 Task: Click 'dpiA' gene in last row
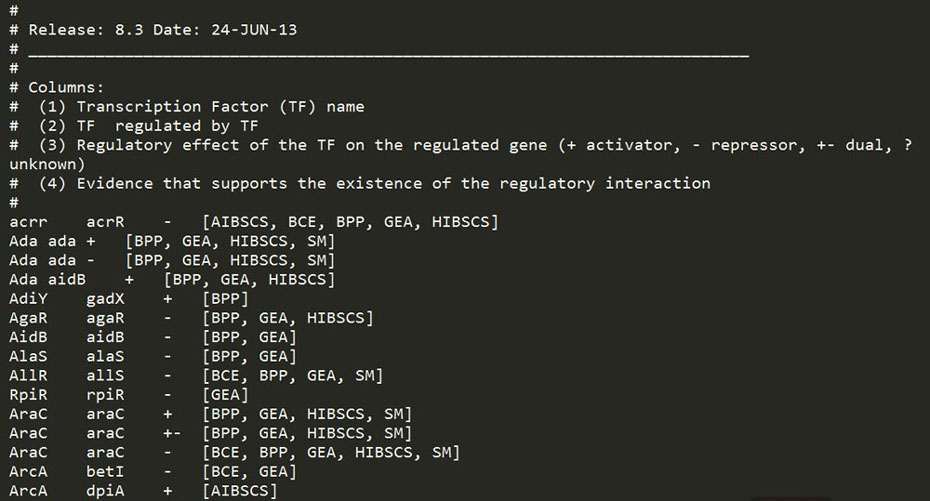tap(105, 491)
